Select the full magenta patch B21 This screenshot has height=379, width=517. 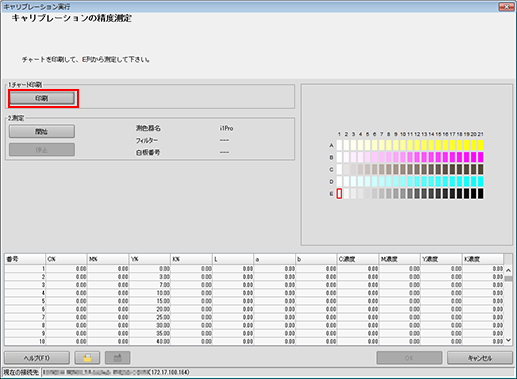click(481, 157)
